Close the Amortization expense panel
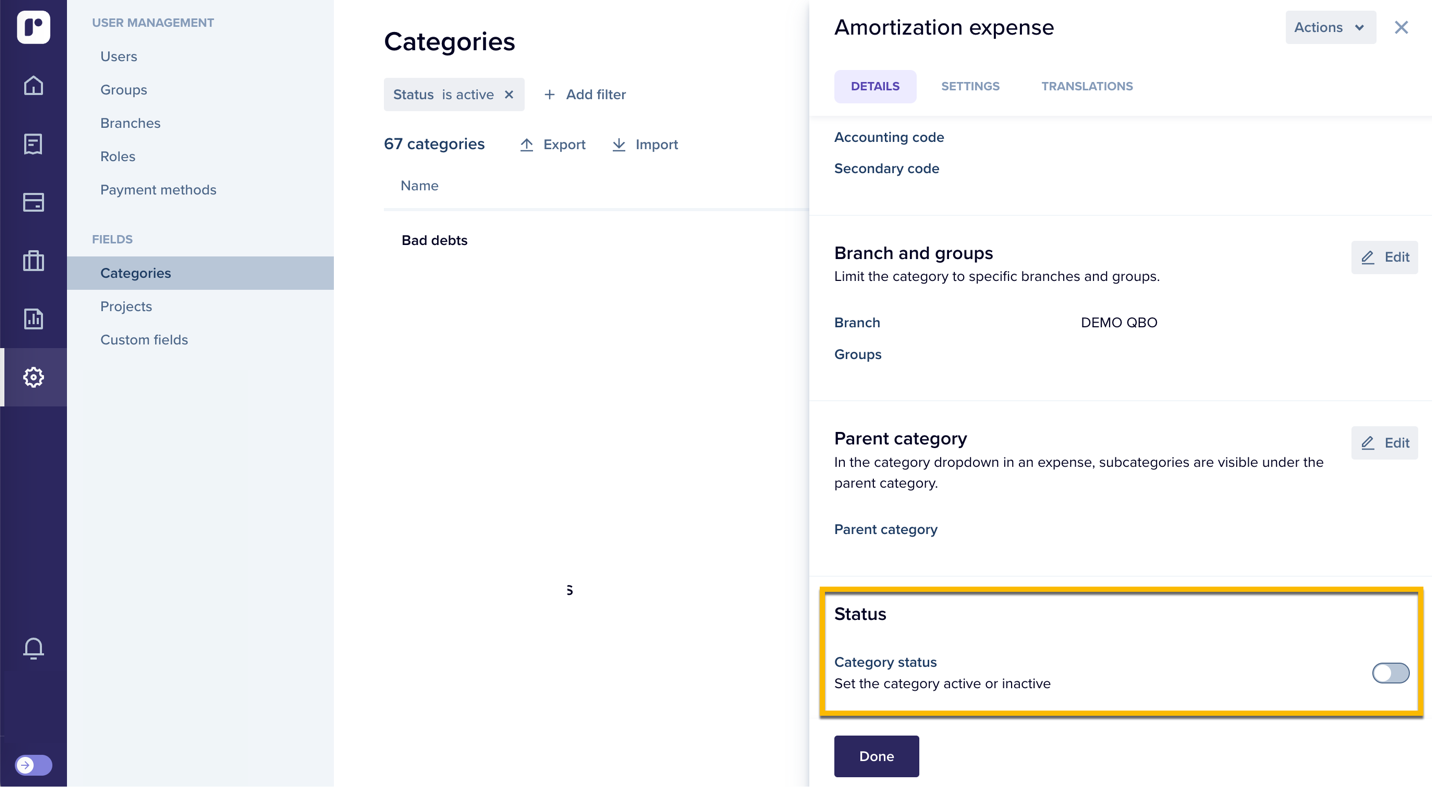Screen dimensions: 1432x791 tap(1401, 28)
